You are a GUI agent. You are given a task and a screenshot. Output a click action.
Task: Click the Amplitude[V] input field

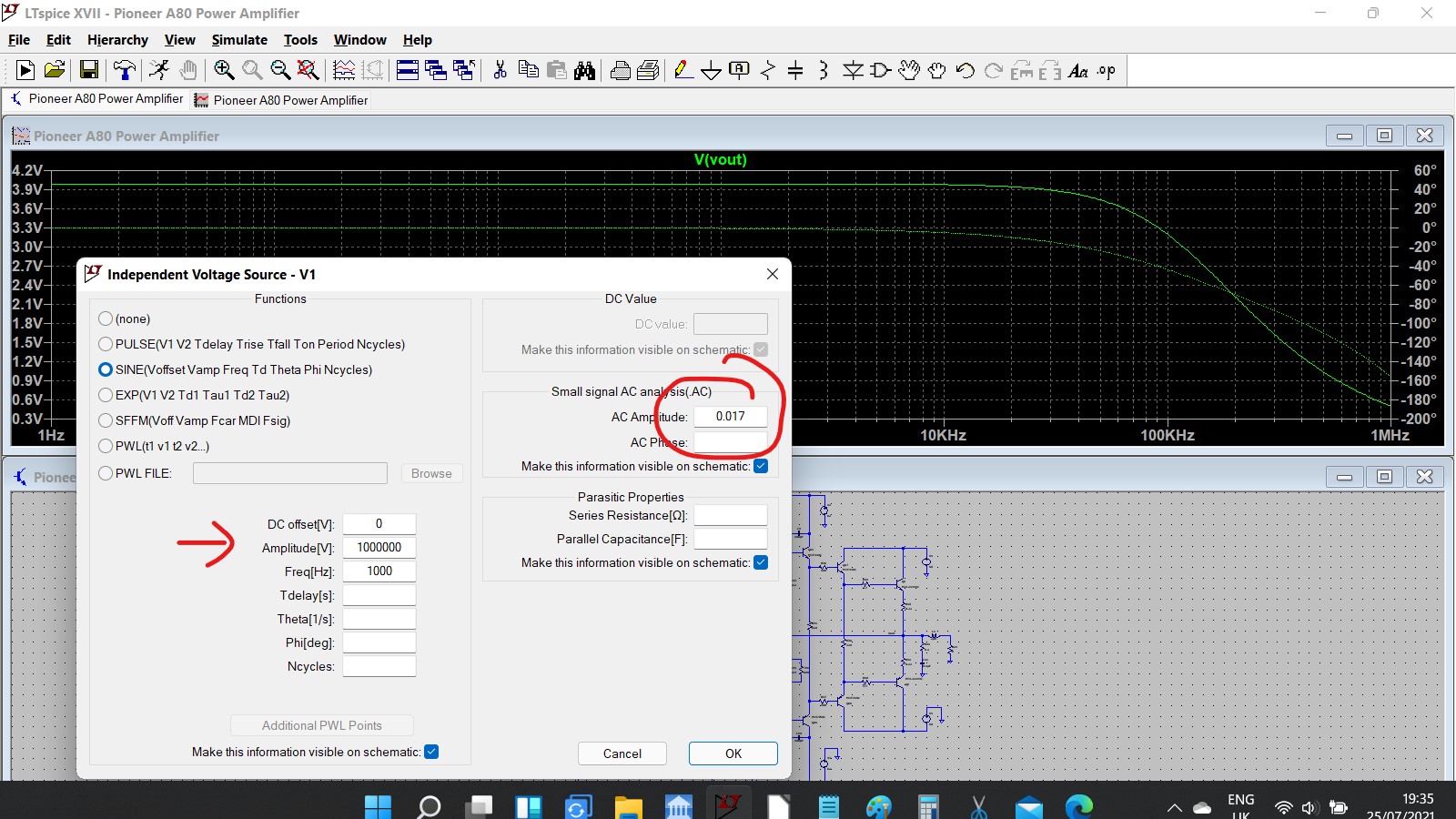point(379,548)
